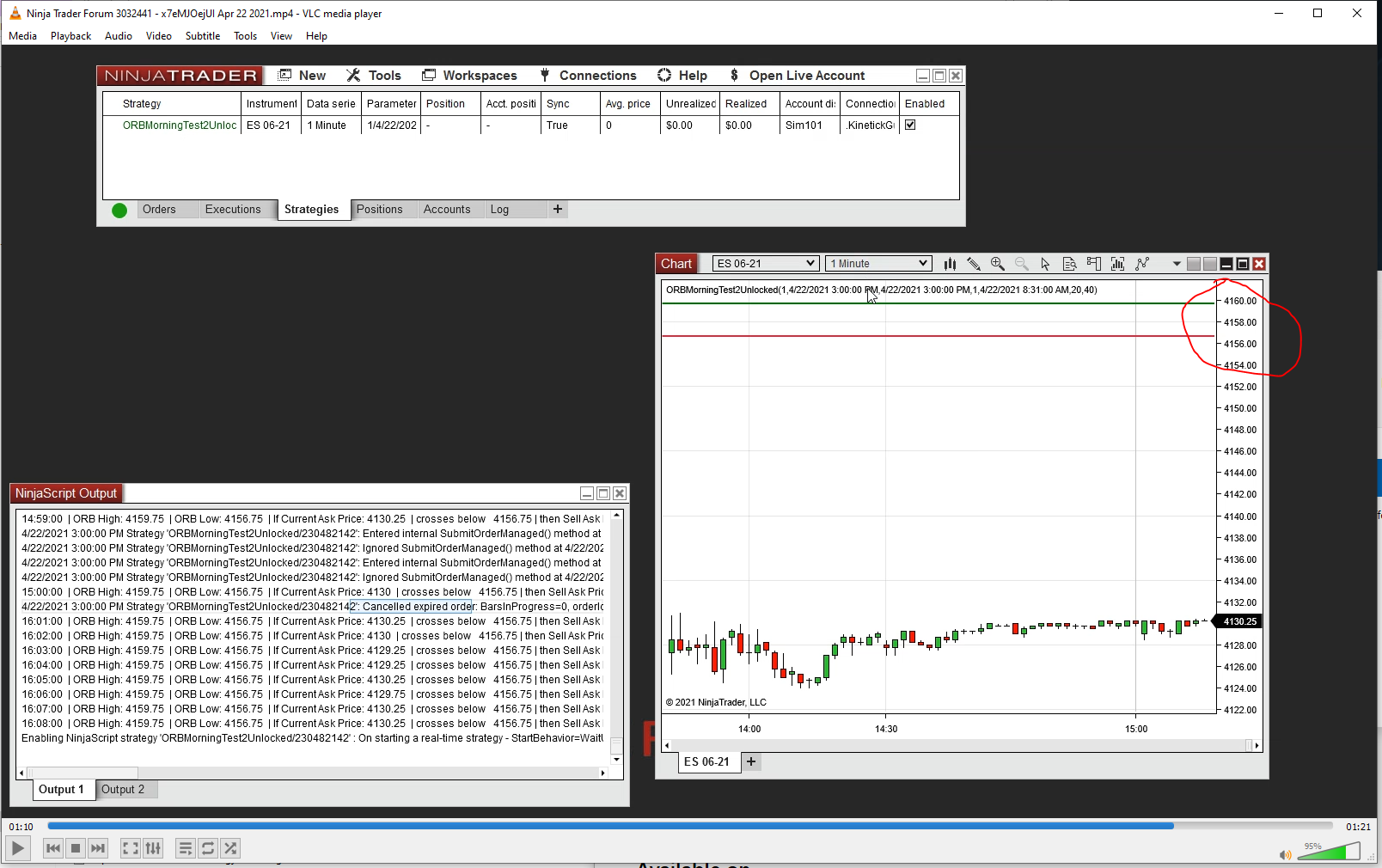Viewport: 1382px width, 868px height.
Task: Uncheck the Enabled checkbox for ORBMorningTest2Unlocked
Action: pyautogui.click(x=910, y=125)
